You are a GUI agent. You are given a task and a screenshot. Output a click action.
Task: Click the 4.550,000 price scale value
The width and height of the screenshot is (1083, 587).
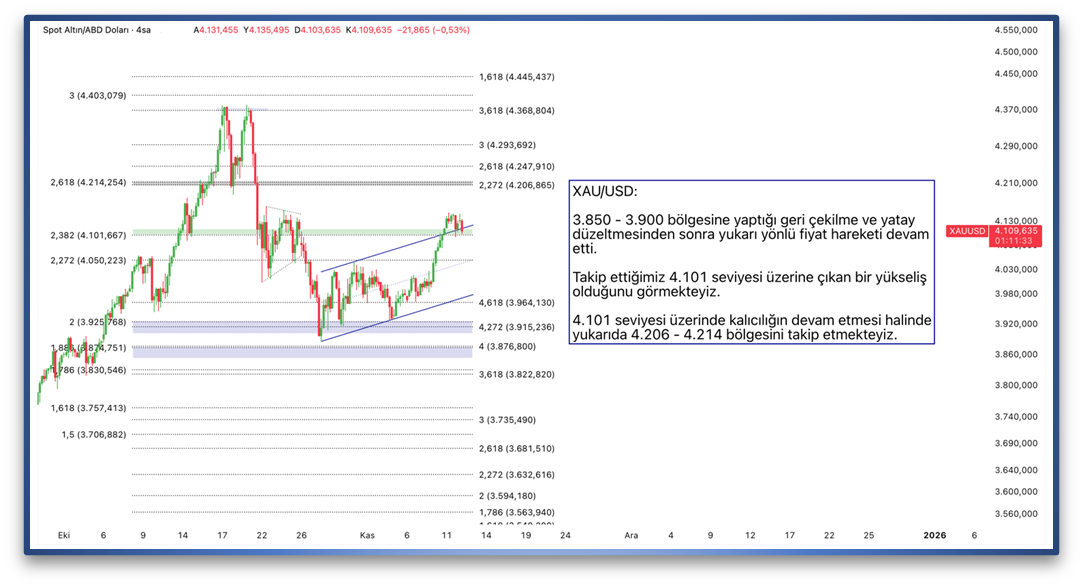pyautogui.click(x=1015, y=31)
